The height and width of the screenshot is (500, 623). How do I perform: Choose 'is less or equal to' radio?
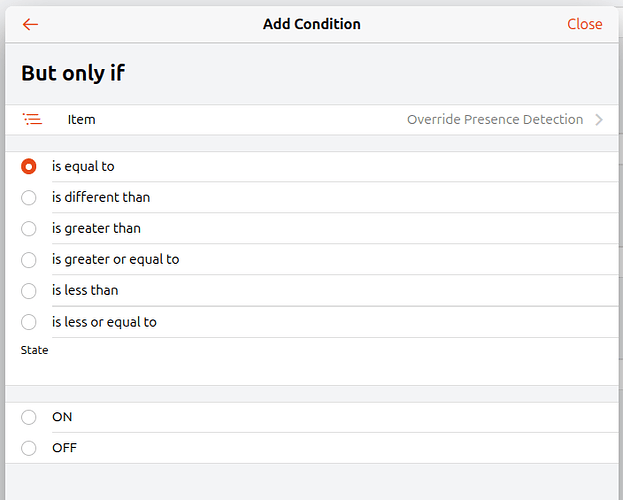pyautogui.click(x=29, y=322)
